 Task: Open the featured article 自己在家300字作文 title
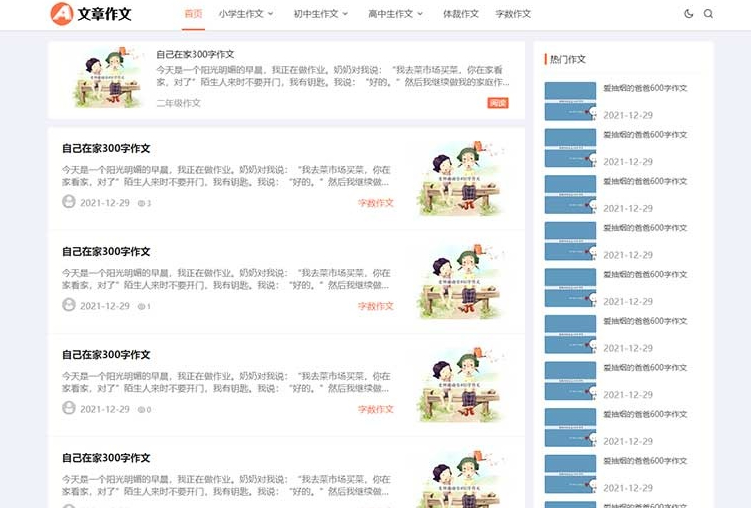click(x=195, y=55)
